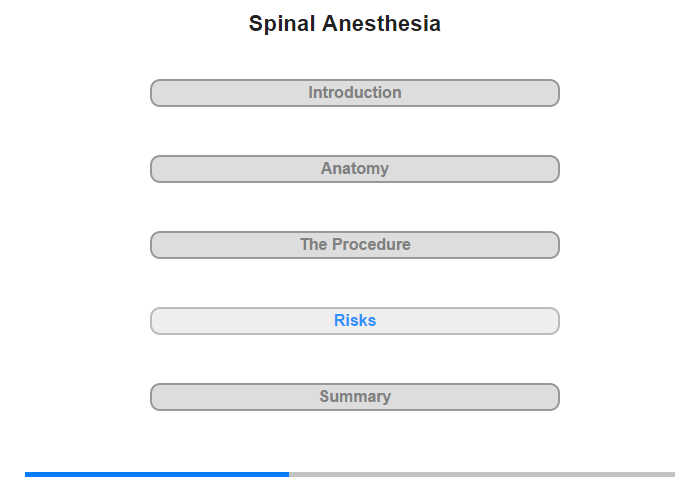Click the blue filled part of progress bar
Viewport: 700px width, 480px height.
click(x=157, y=474)
